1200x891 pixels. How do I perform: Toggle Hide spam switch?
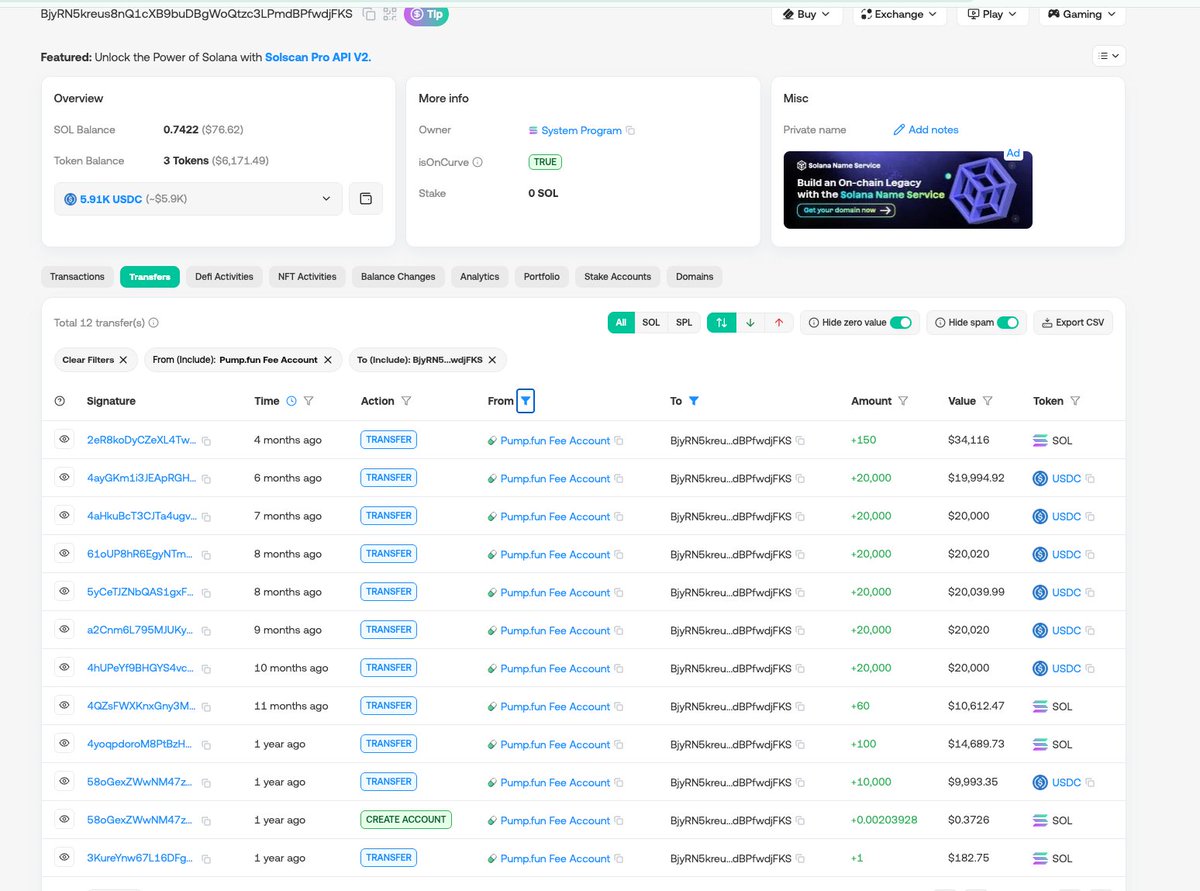[x=1007, y=322]
